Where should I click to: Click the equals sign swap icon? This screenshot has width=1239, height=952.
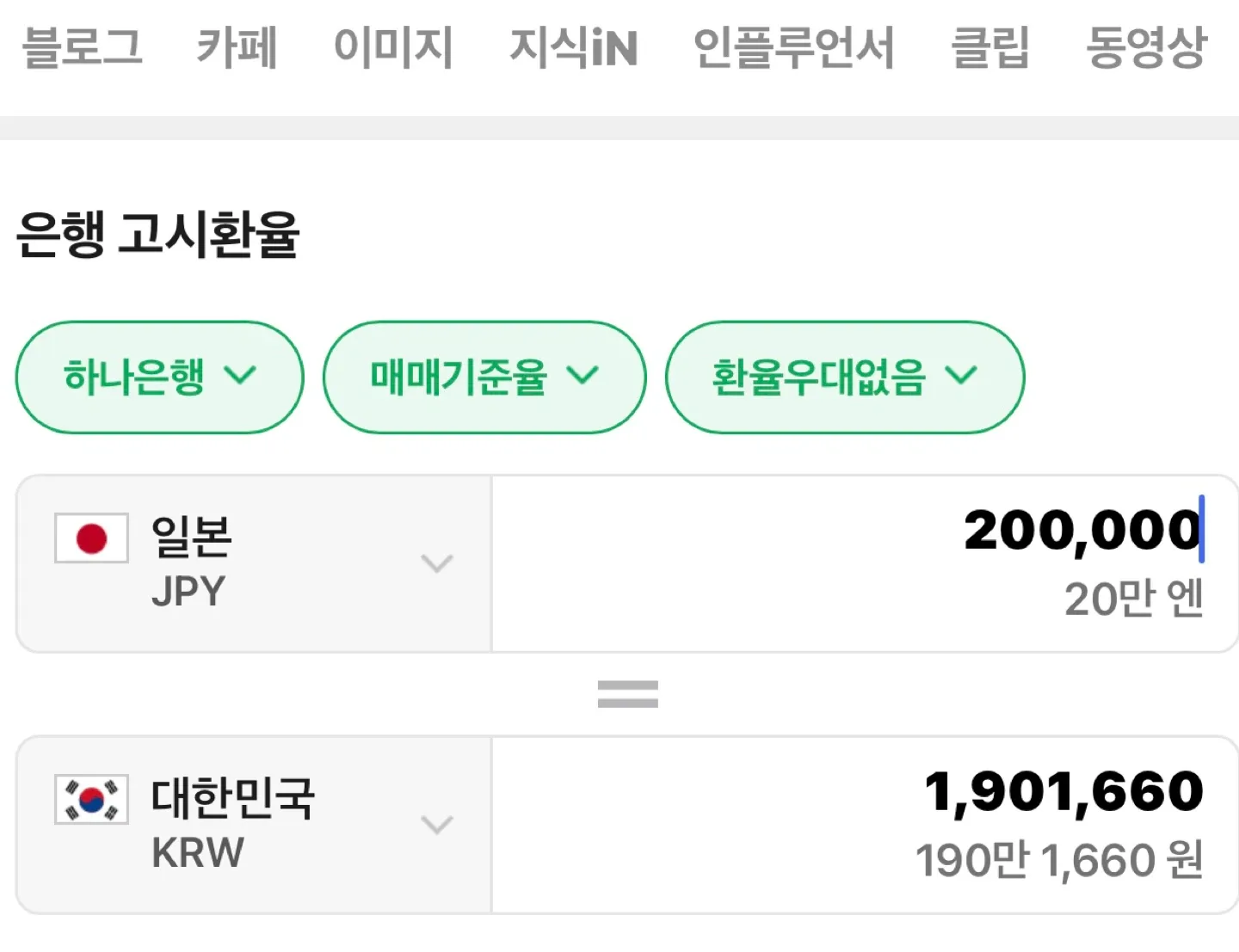point(627,694)
